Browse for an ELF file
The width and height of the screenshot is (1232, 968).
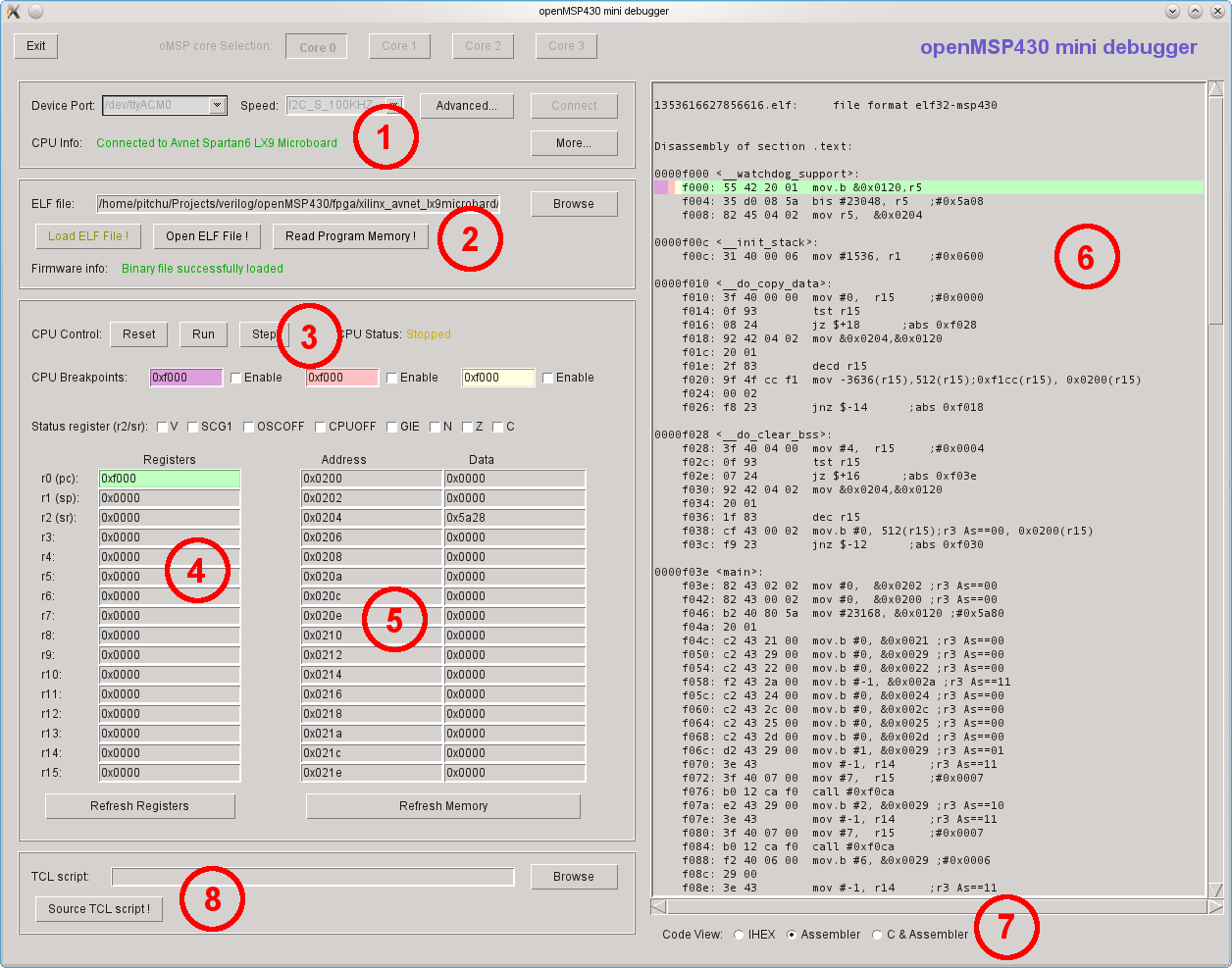click(x=574, y=204)
